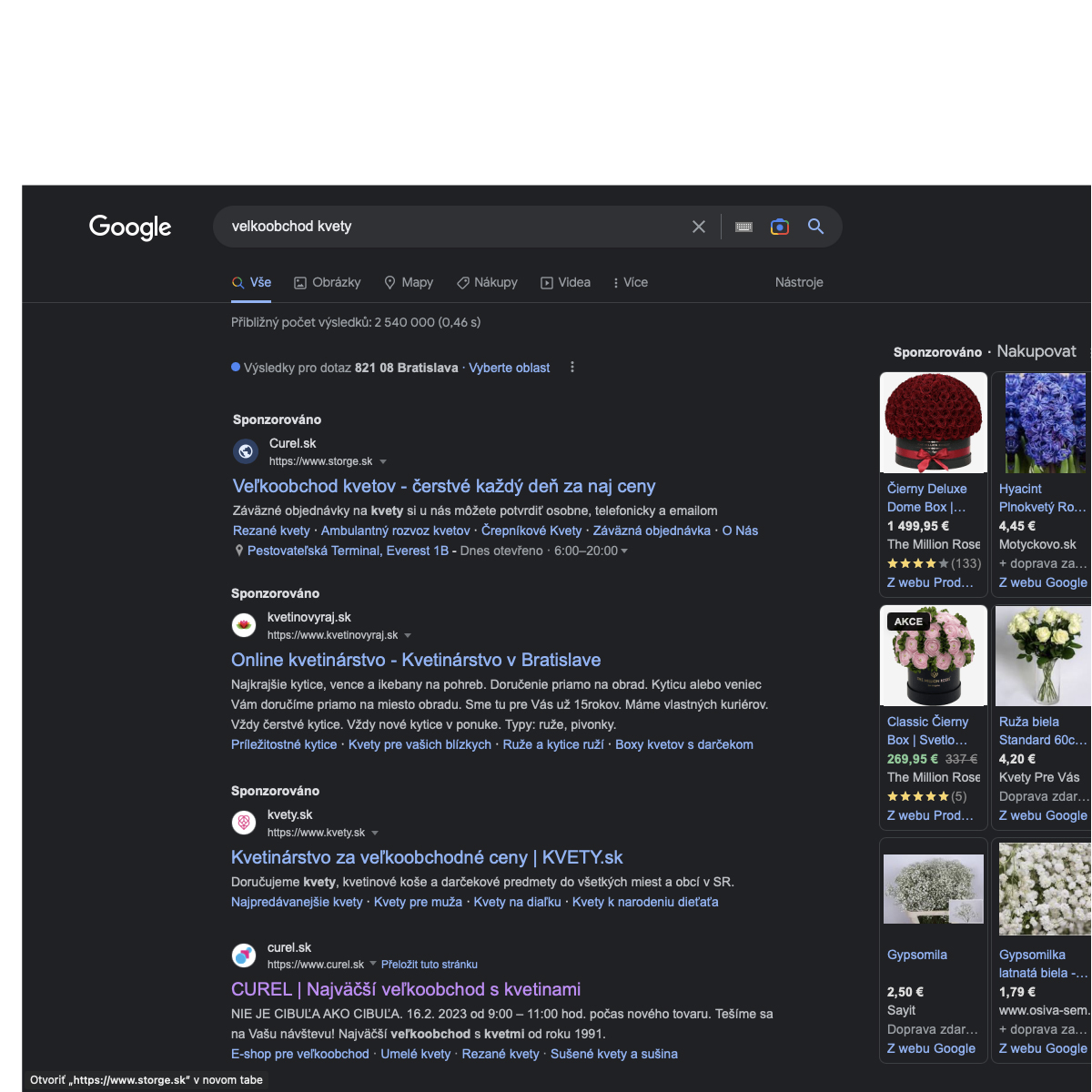Image resolution: width=1092 pixels, height=1092 pixels.
Task: Click the location pin before Pestovateľská Terminal
Action: 239,551
